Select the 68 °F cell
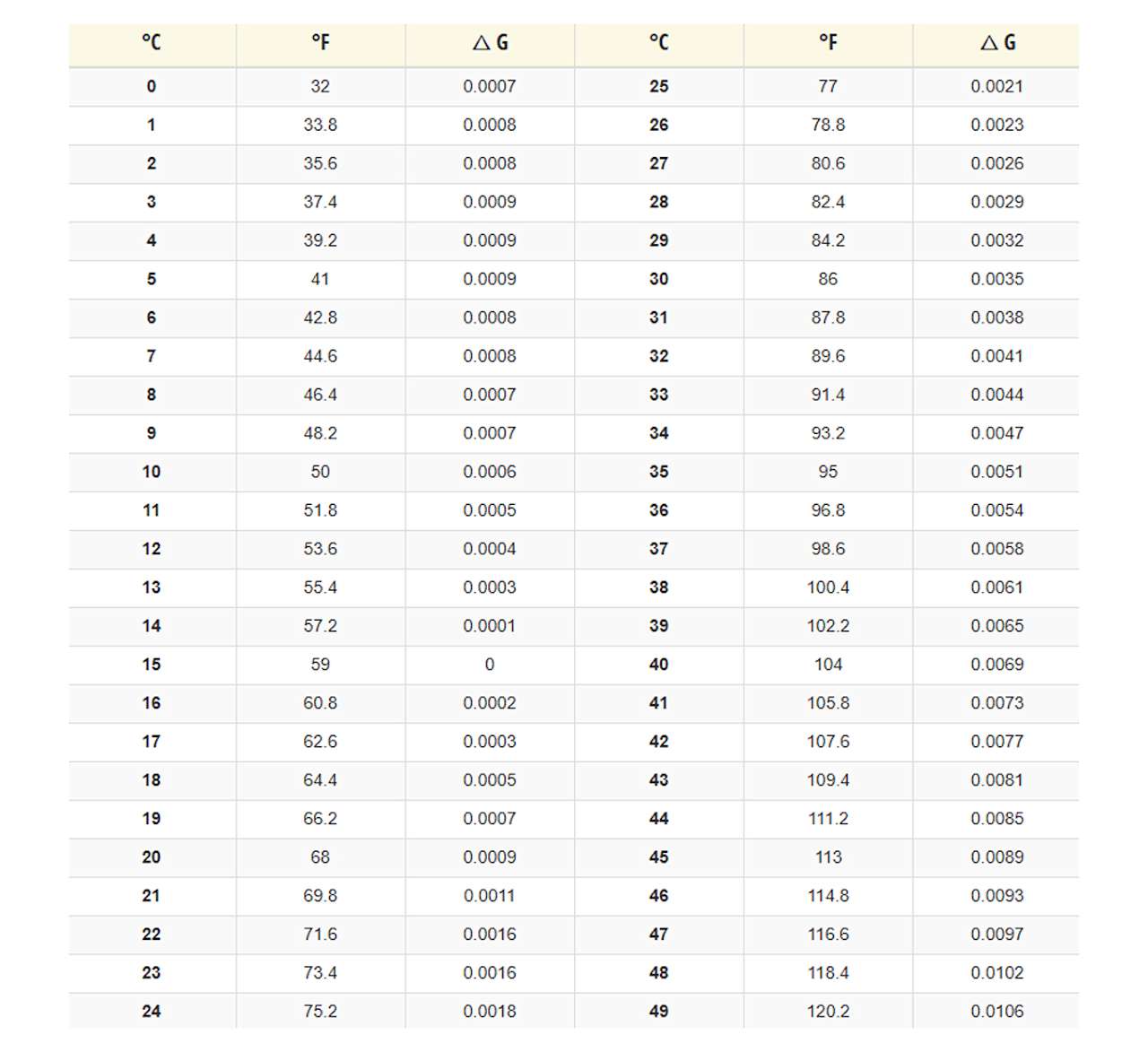This screenshot has width=1148, height=1052. click(320, 857)
